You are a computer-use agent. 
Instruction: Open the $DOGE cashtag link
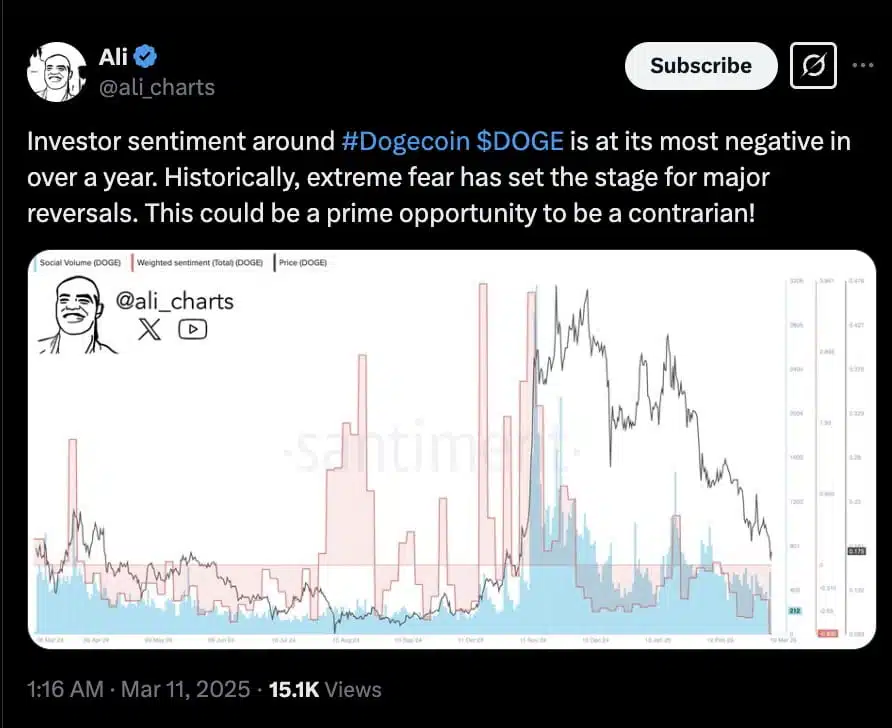(520, 141)
